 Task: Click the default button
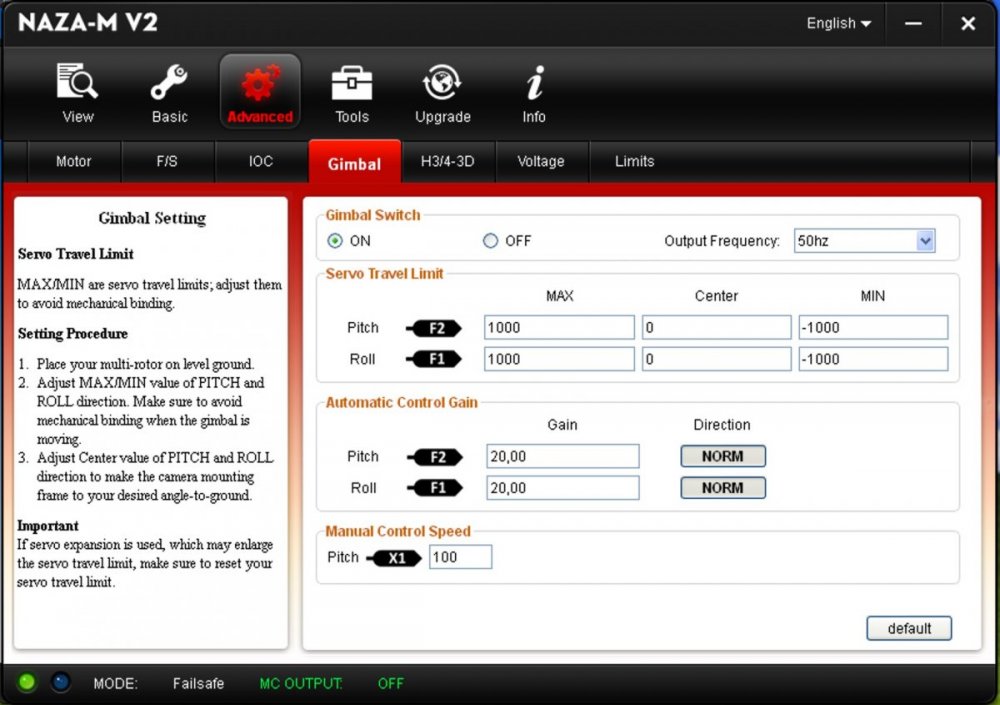(909, 628)
